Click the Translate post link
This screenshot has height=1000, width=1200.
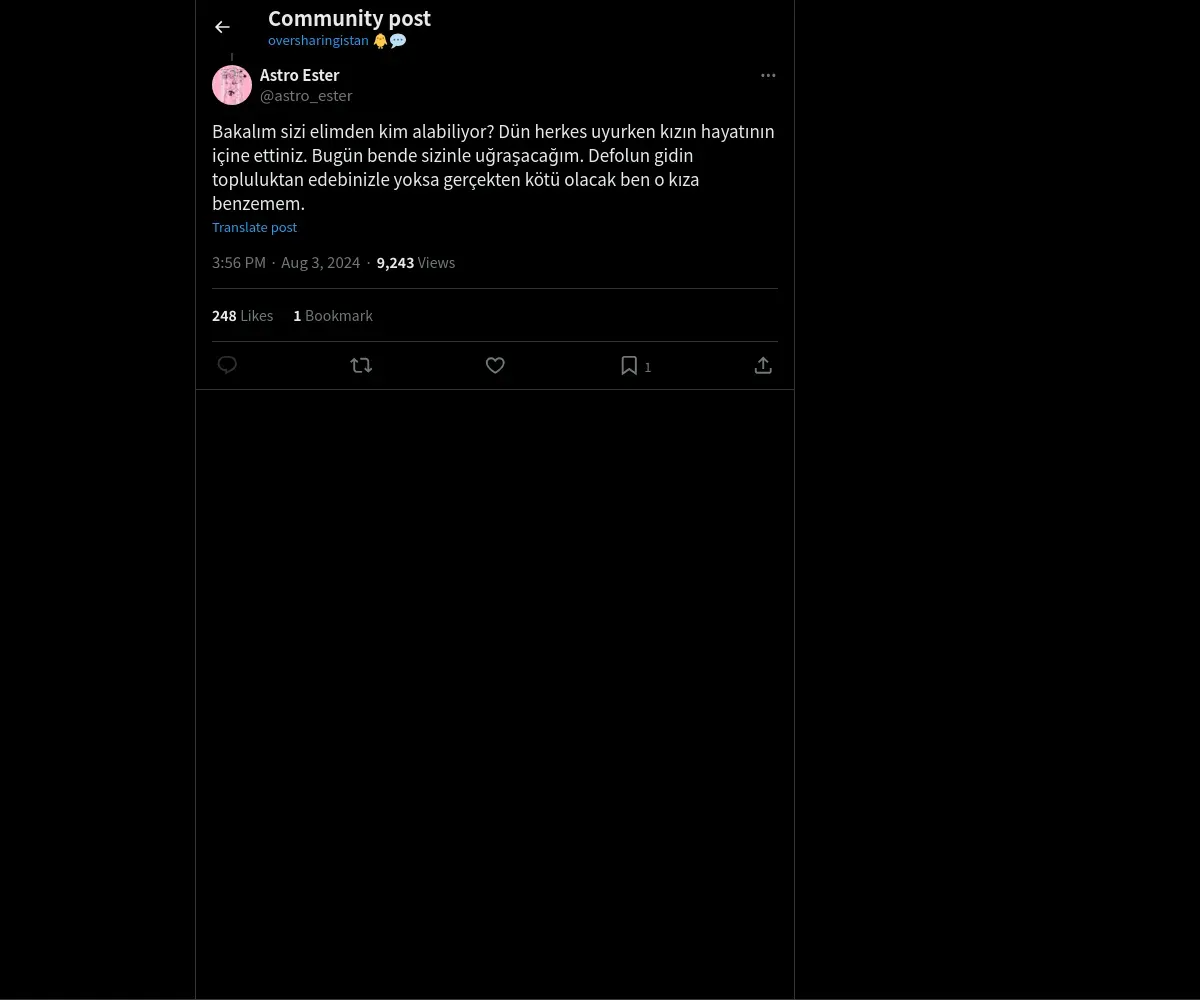pyautogui.click(x=254, y=227)
